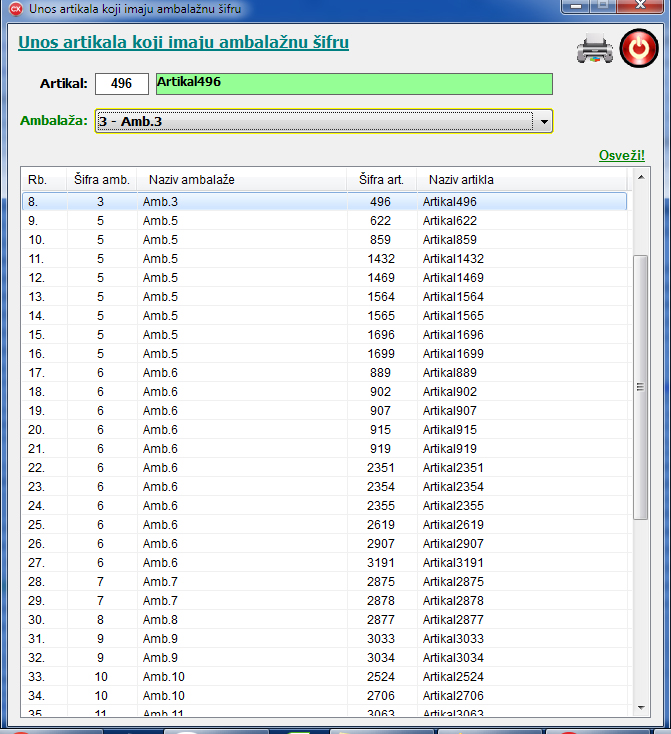The height and width of the screenshot is (734, 671).
Task: Select row with Artikal622
Action: coord(324,221)
